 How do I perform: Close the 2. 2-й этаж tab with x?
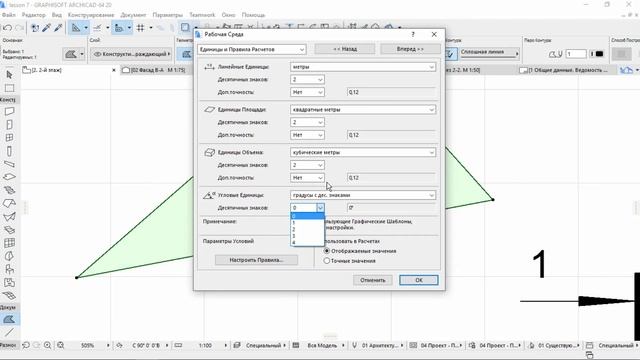click(114, 70)
